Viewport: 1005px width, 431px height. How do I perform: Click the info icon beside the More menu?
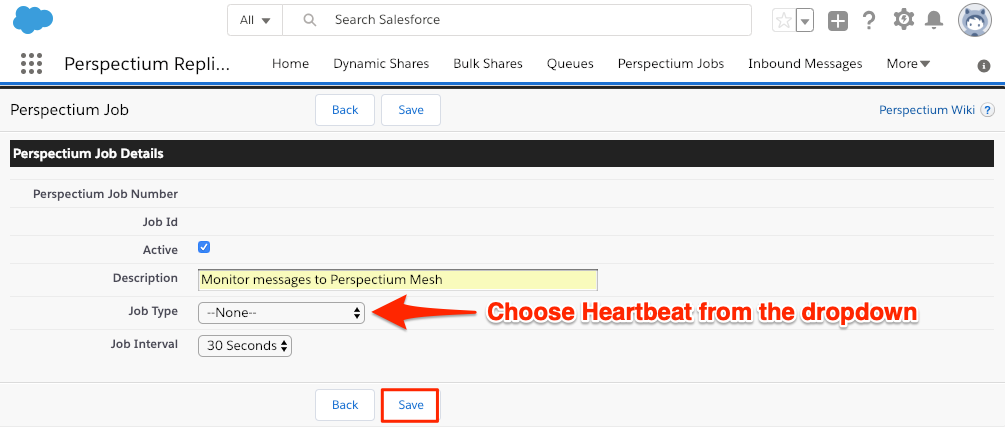(984, 66)
